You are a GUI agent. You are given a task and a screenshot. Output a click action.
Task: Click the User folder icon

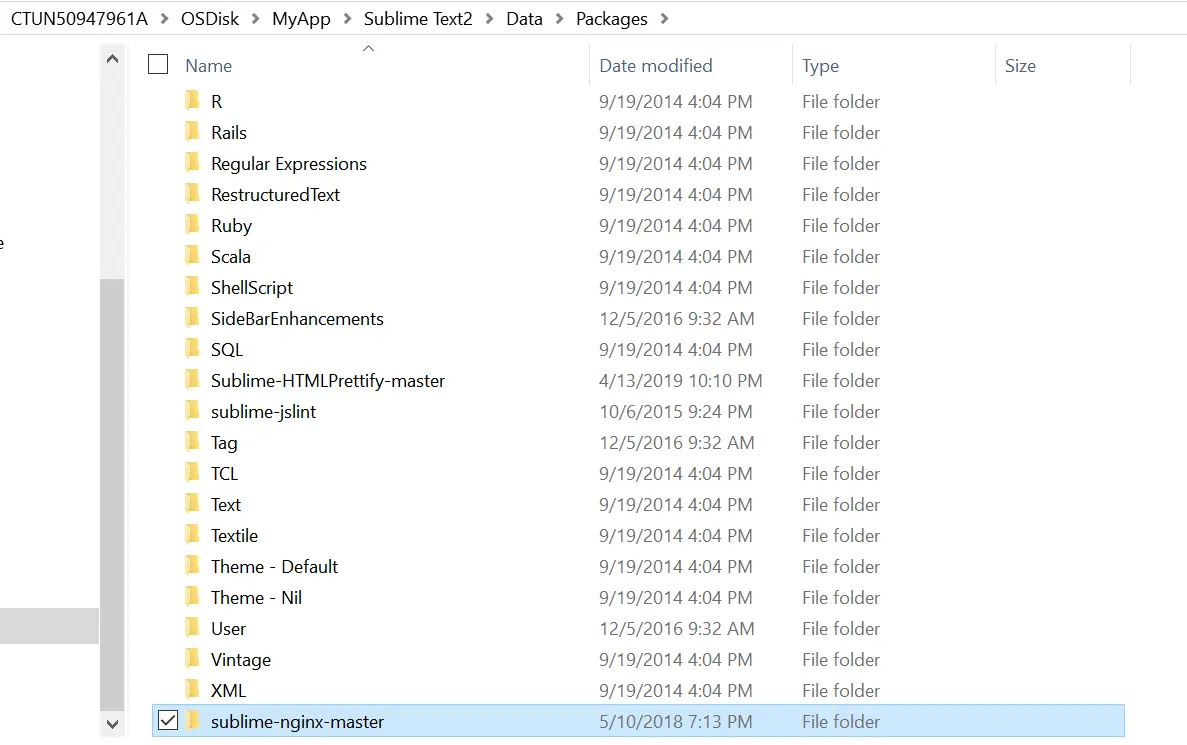coord(192,628)
